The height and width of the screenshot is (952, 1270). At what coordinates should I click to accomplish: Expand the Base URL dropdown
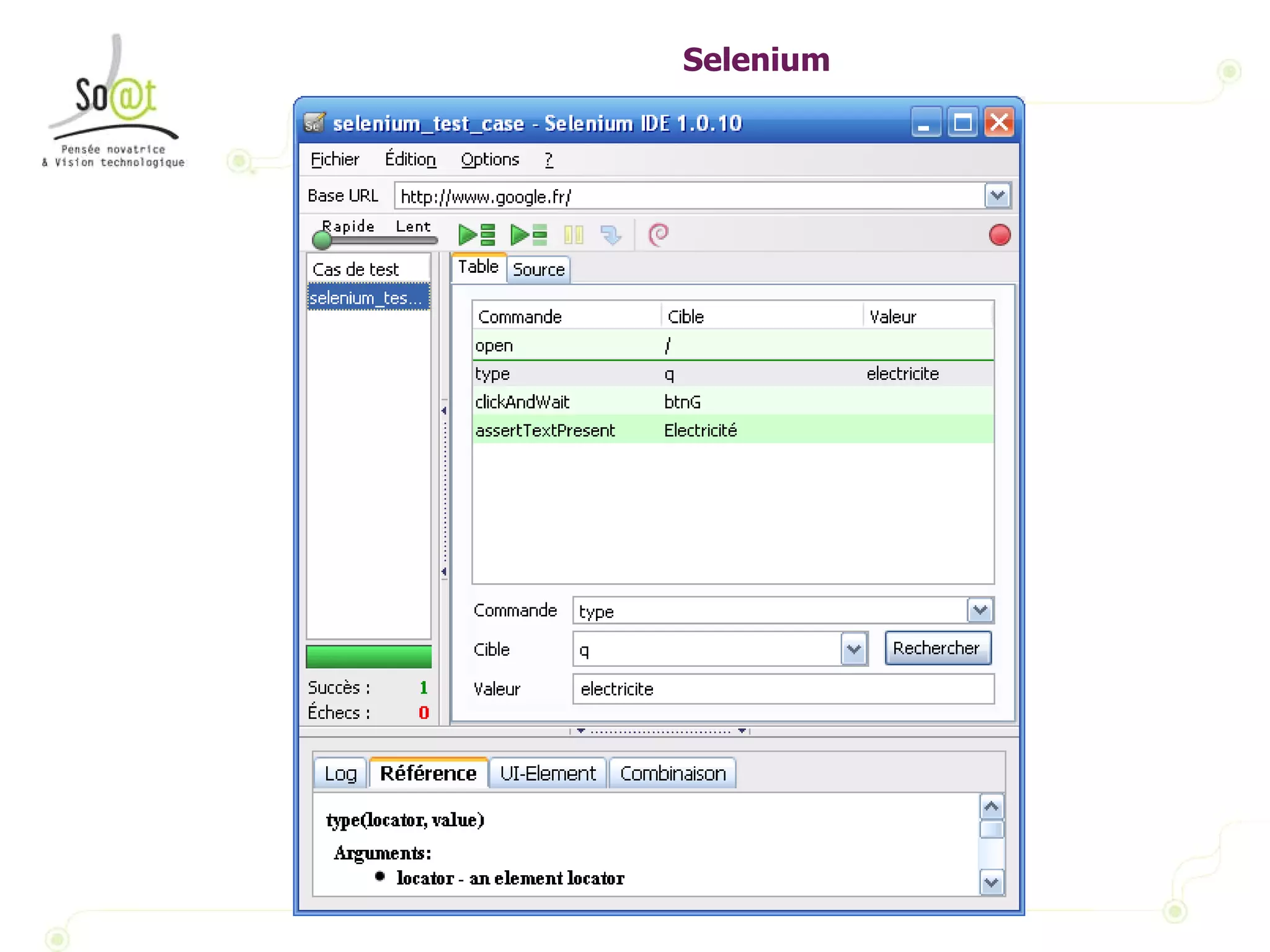[x=997, y=196]
